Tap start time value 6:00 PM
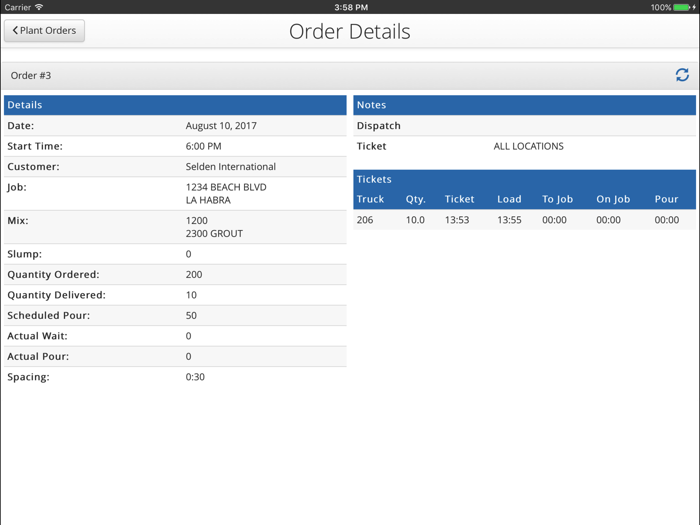This screenshot has height=525, width=700. coord(204,146)
